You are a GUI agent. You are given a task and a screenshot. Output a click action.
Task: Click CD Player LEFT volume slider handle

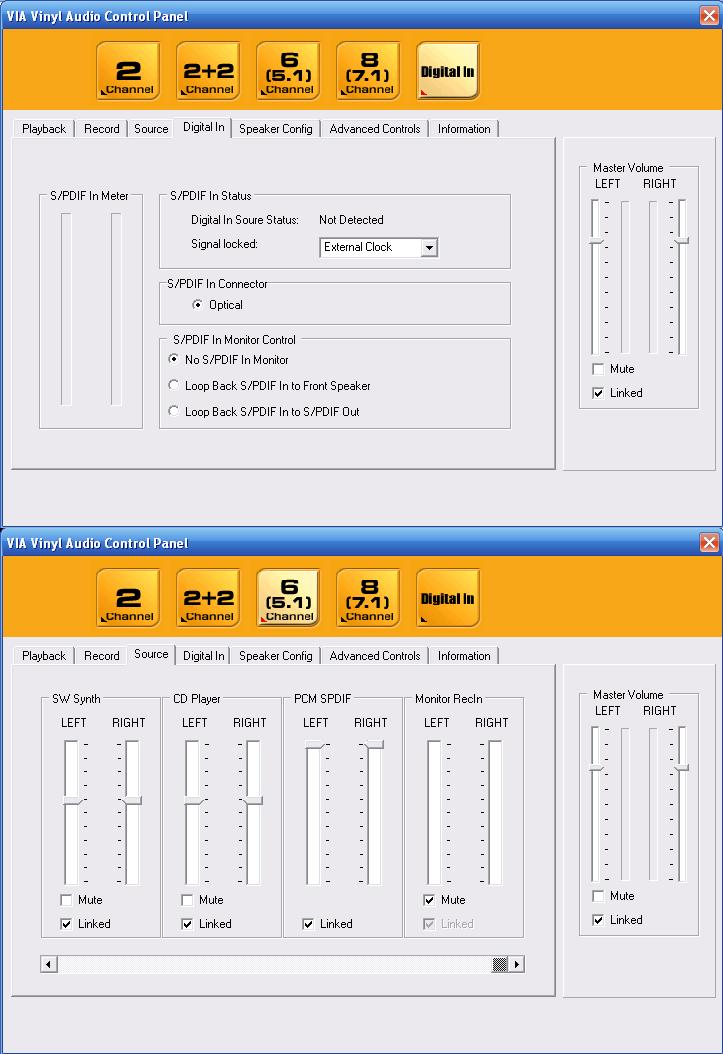pyautogui.click(x=193, y=801)
